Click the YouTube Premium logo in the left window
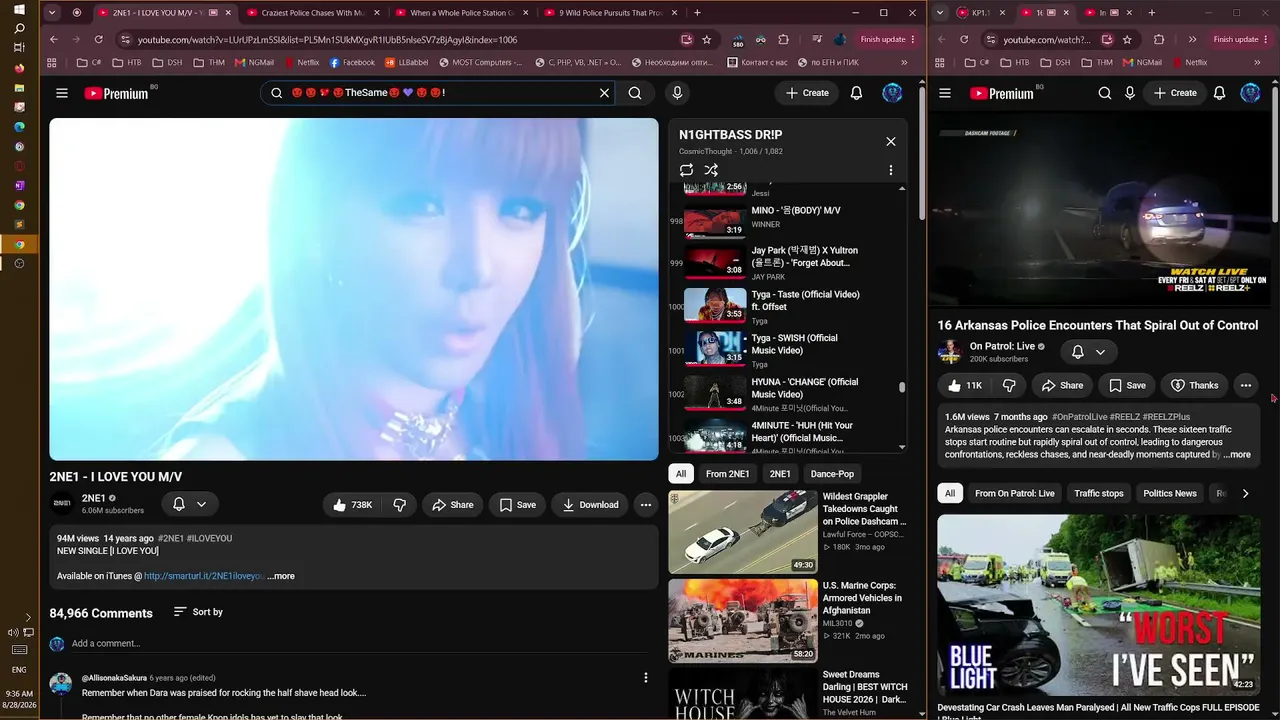The image size is (1280, 720). pyautogui.click(x=116, y=93)
